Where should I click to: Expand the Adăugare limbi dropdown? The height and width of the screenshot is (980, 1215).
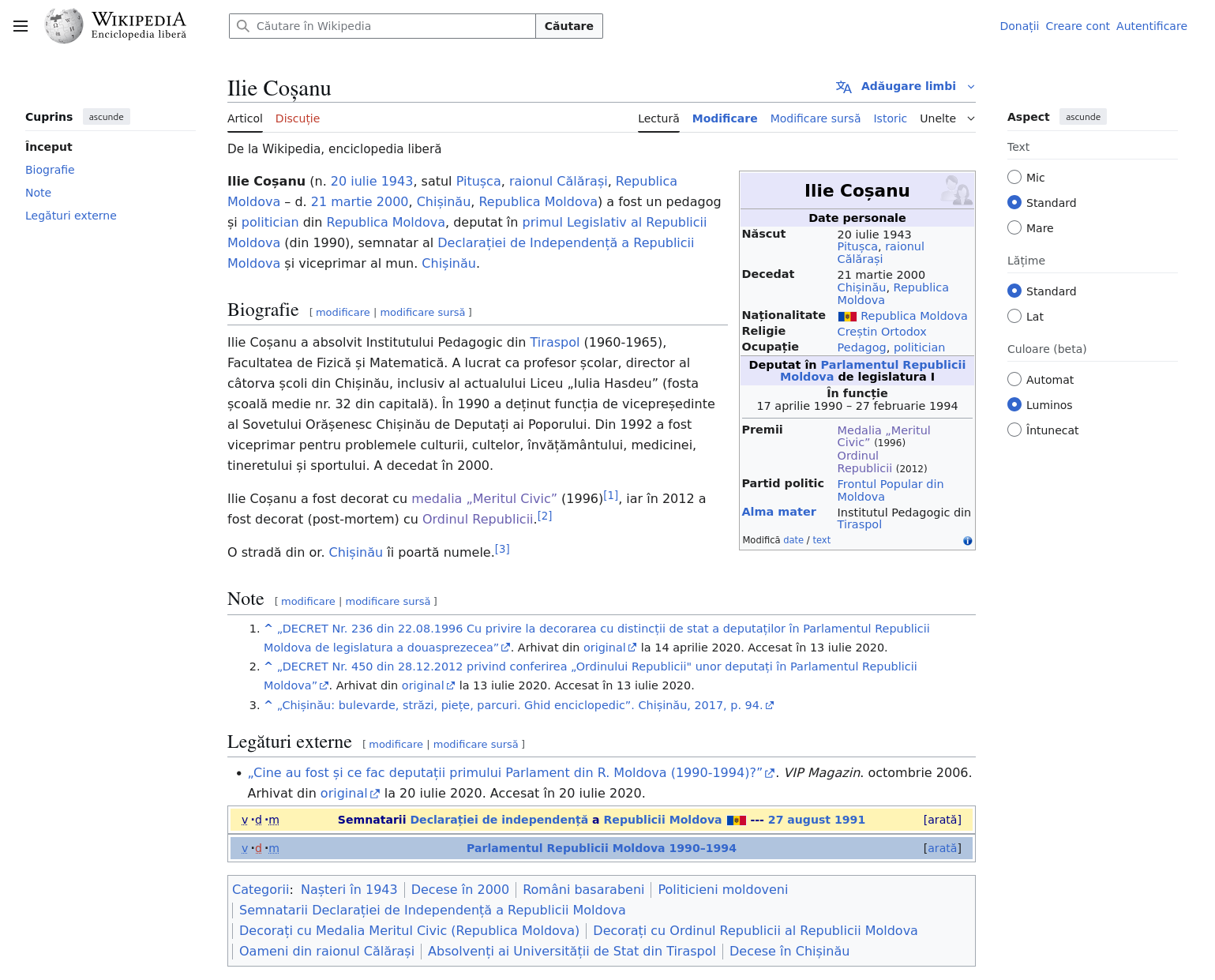pyautogui.click(x=906, y=87)
